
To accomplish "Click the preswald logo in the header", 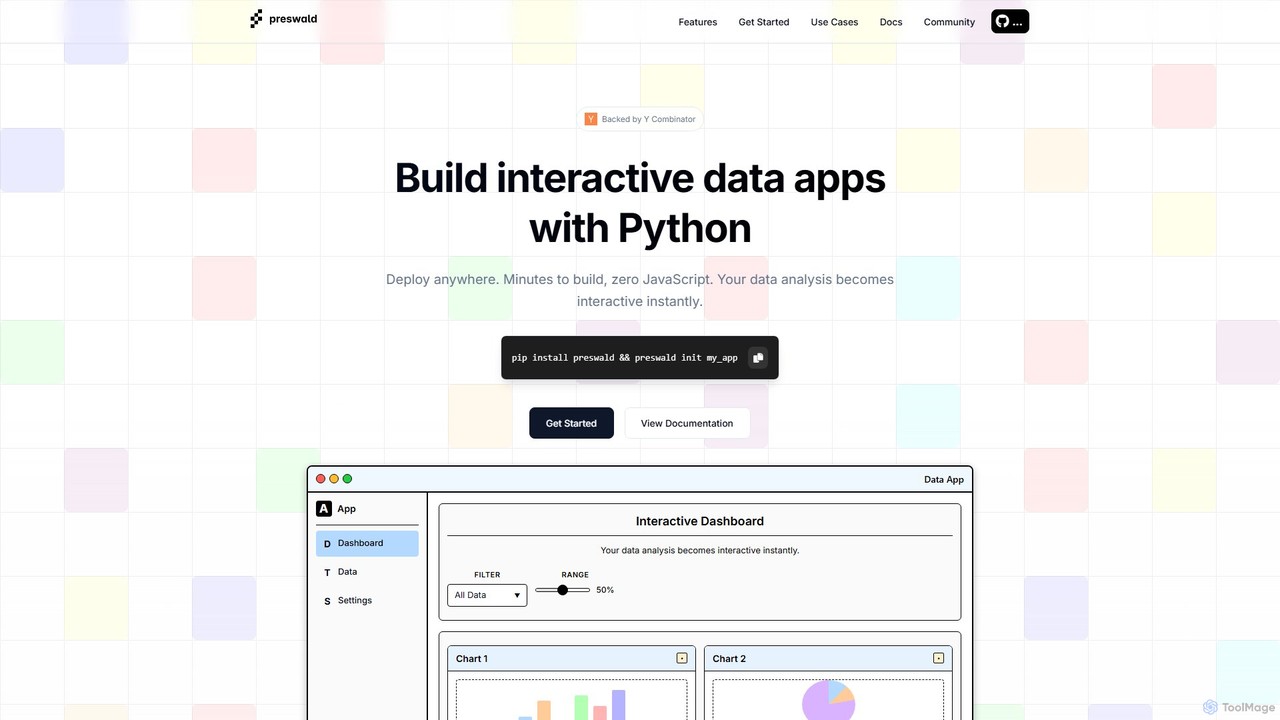I will coord(284,18).
